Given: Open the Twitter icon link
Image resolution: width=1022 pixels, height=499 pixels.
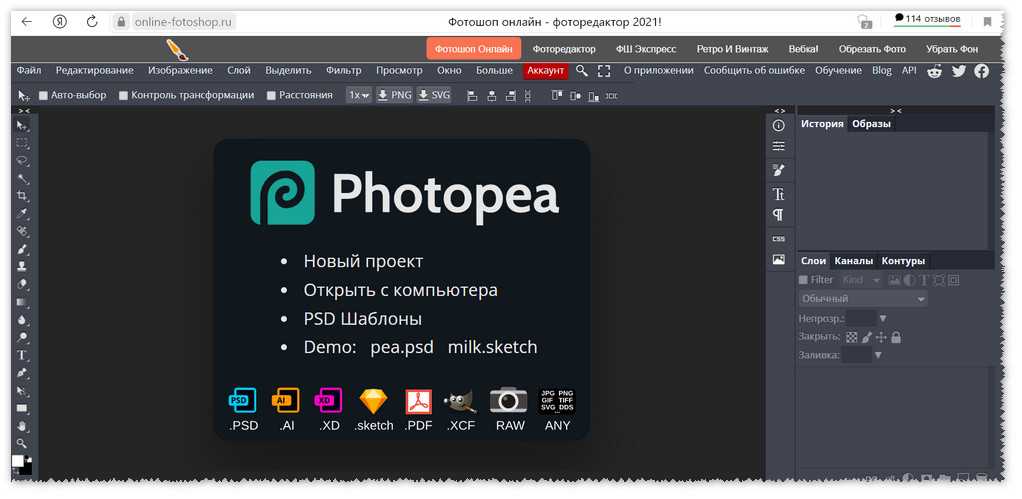Looking at the screenshot, I should tap(959, 71).
